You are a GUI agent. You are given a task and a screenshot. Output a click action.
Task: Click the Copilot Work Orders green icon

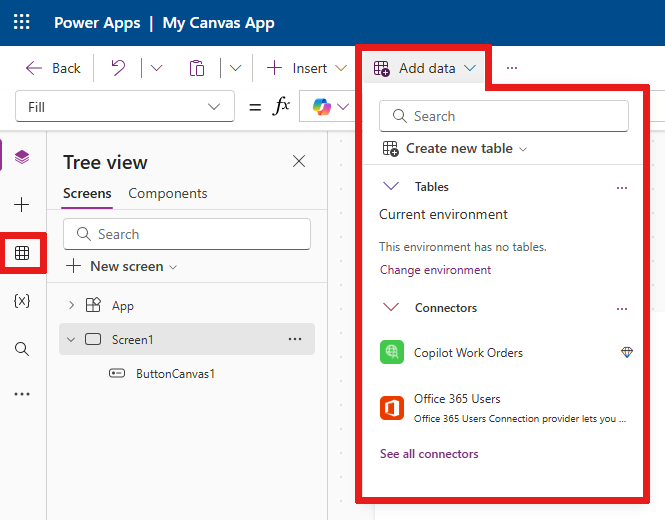point(392,352)
